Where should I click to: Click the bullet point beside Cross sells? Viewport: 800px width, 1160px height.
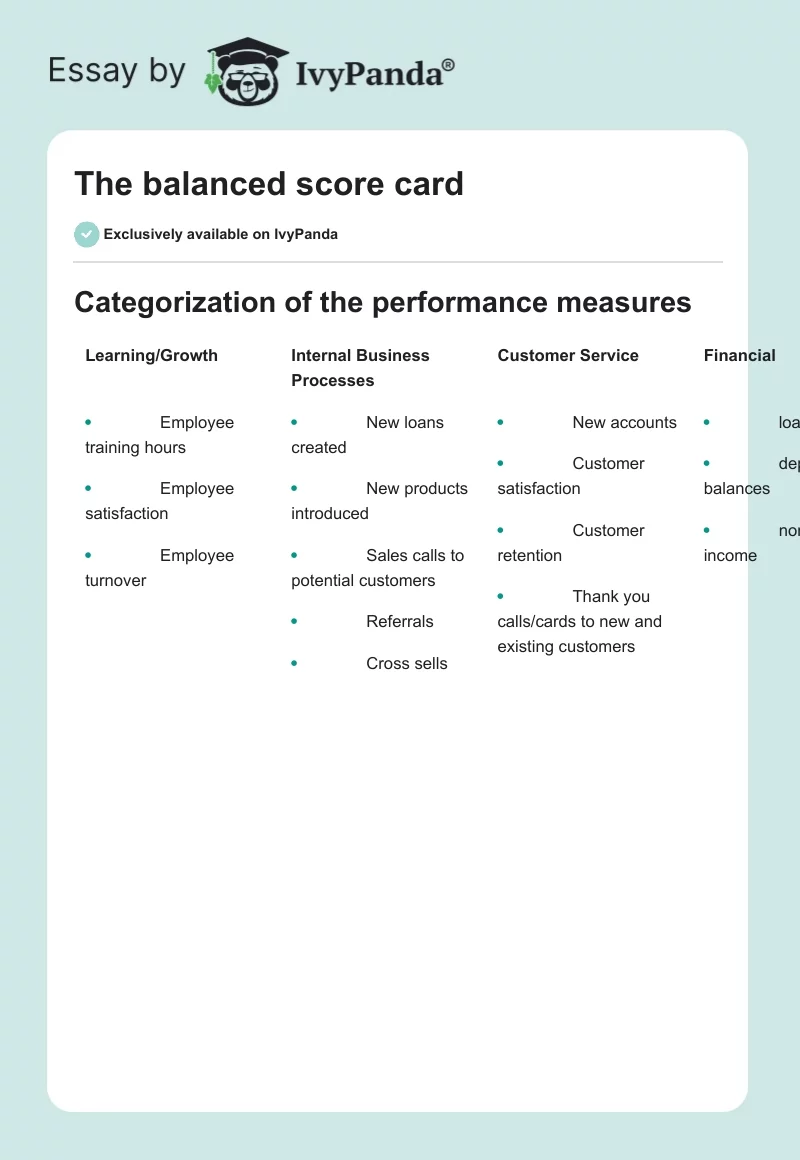coord(294,663)
